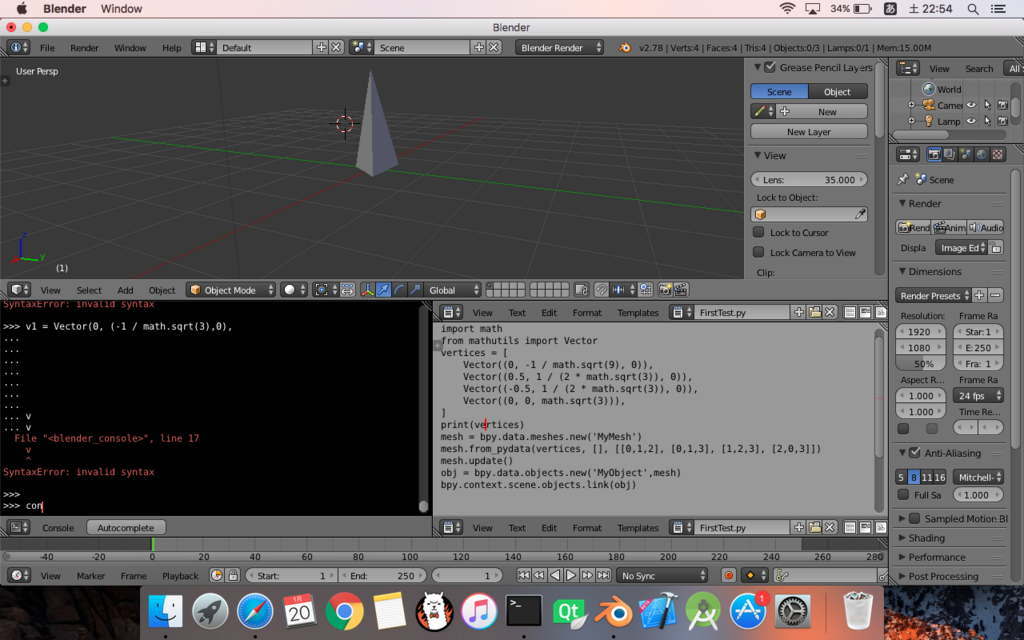Open the Templates menu in the text editor
The width and height of the screenshot is (1024, 640).
tap(637, 312)
